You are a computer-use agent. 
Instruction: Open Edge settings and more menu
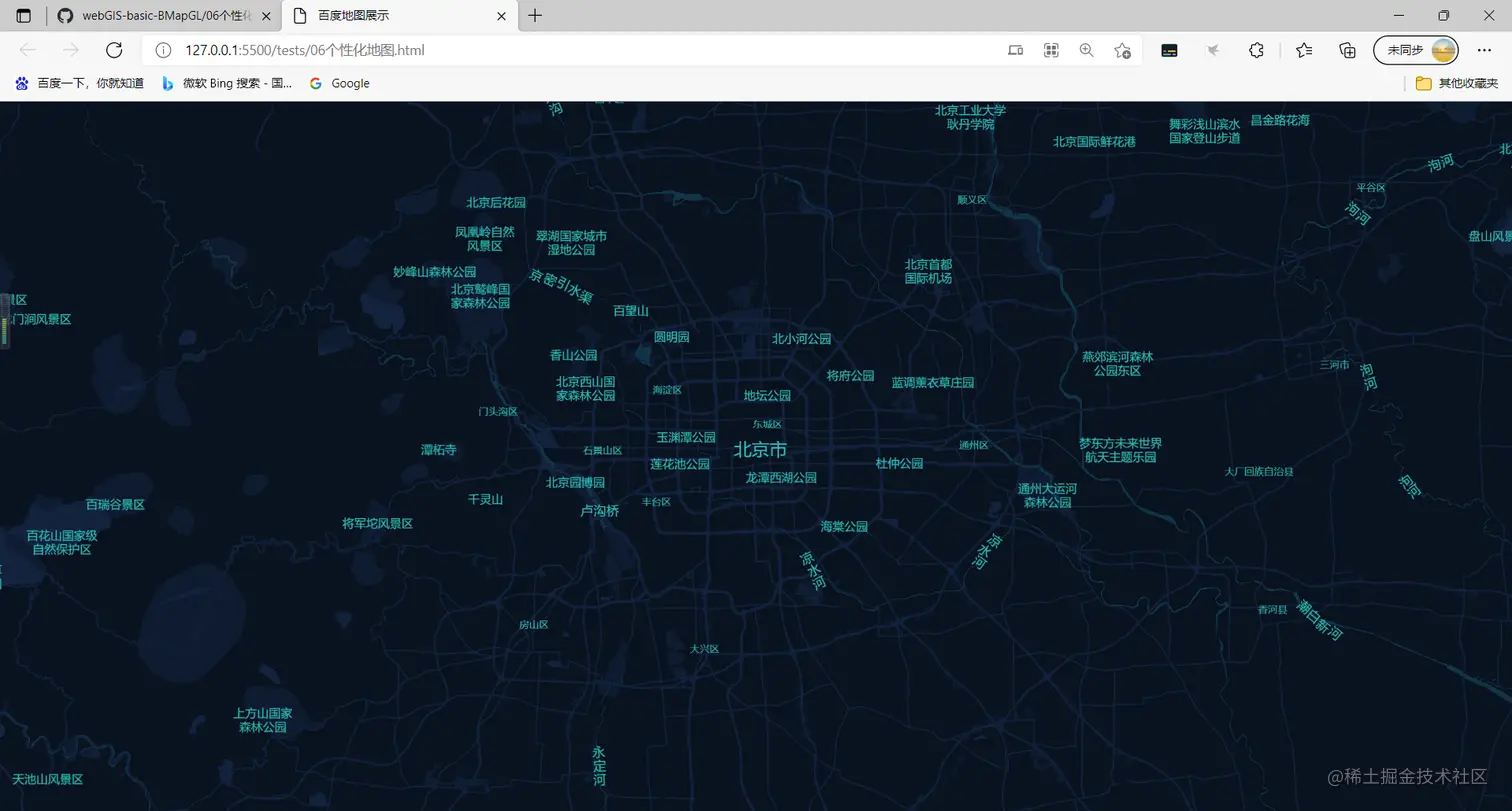(1484, 50)
